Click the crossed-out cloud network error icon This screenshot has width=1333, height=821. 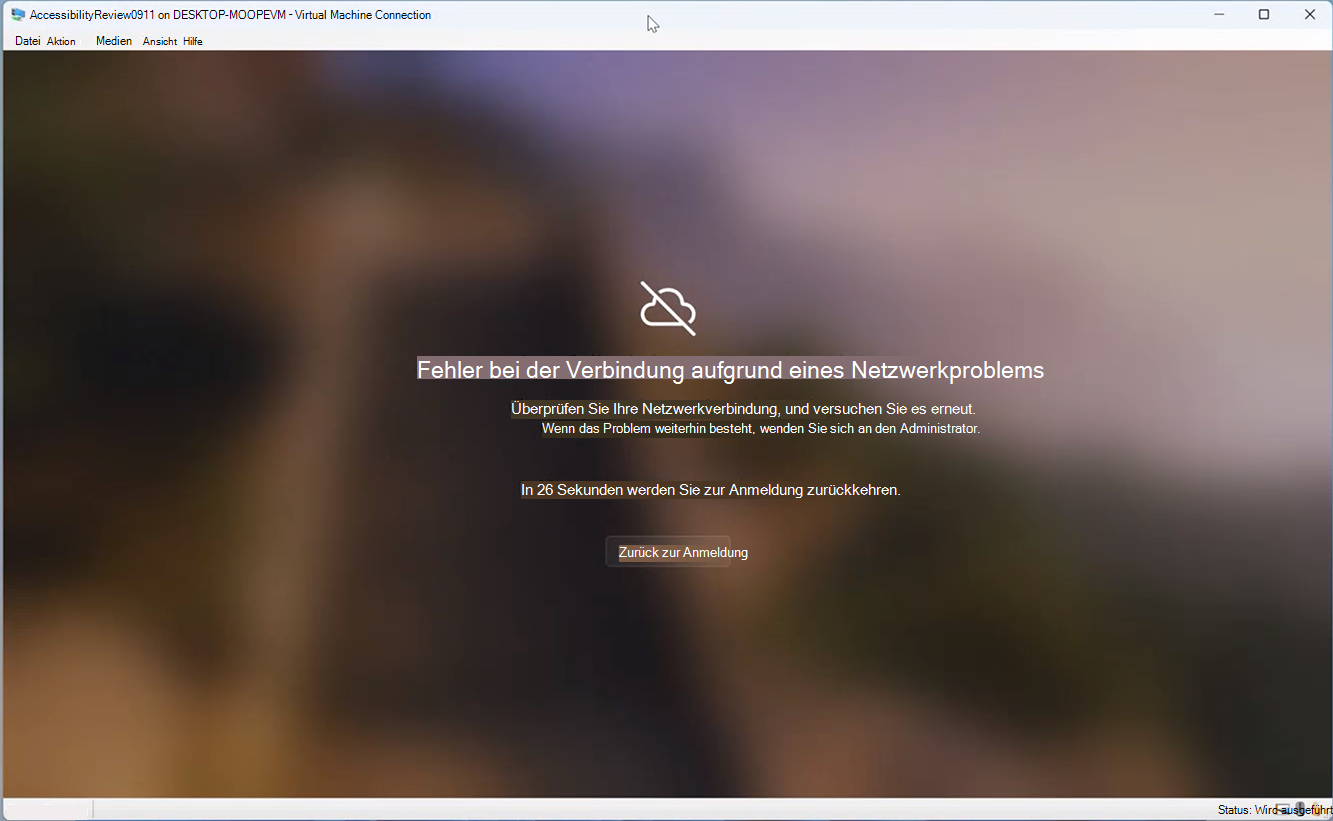point(668,308)
